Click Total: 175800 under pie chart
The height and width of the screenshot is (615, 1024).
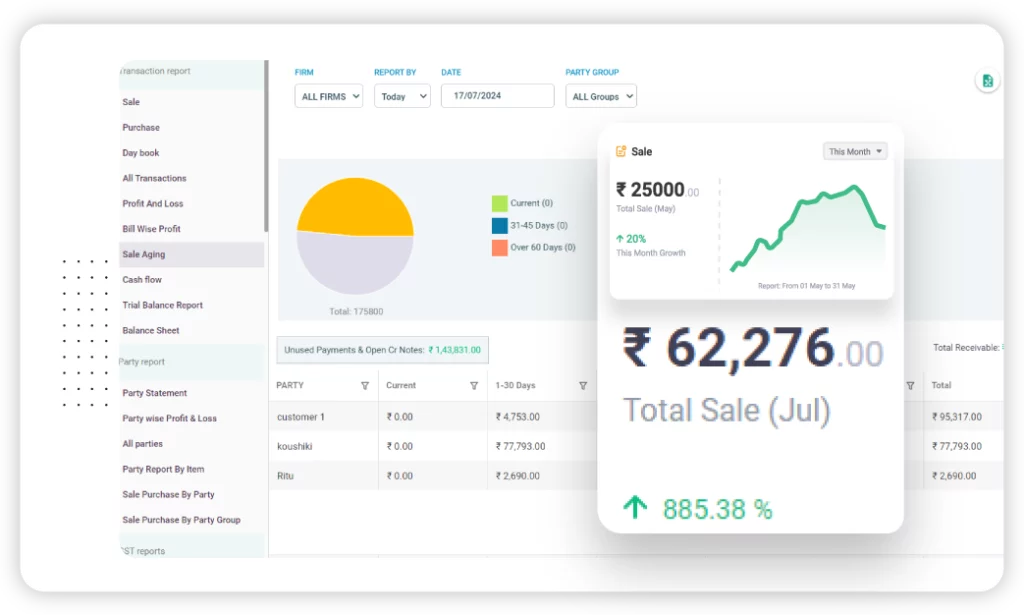(x=356, y=311)
